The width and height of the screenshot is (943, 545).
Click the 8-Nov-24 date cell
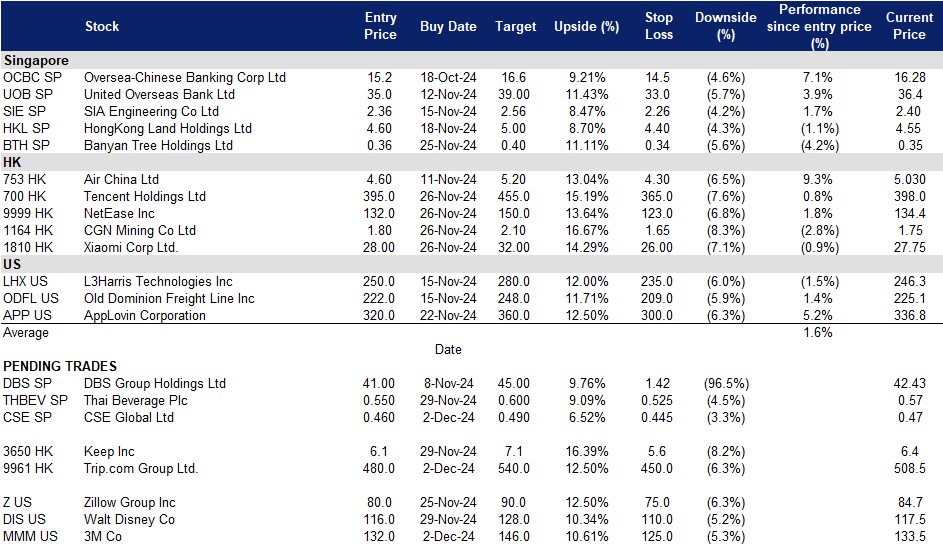point(448,384)
